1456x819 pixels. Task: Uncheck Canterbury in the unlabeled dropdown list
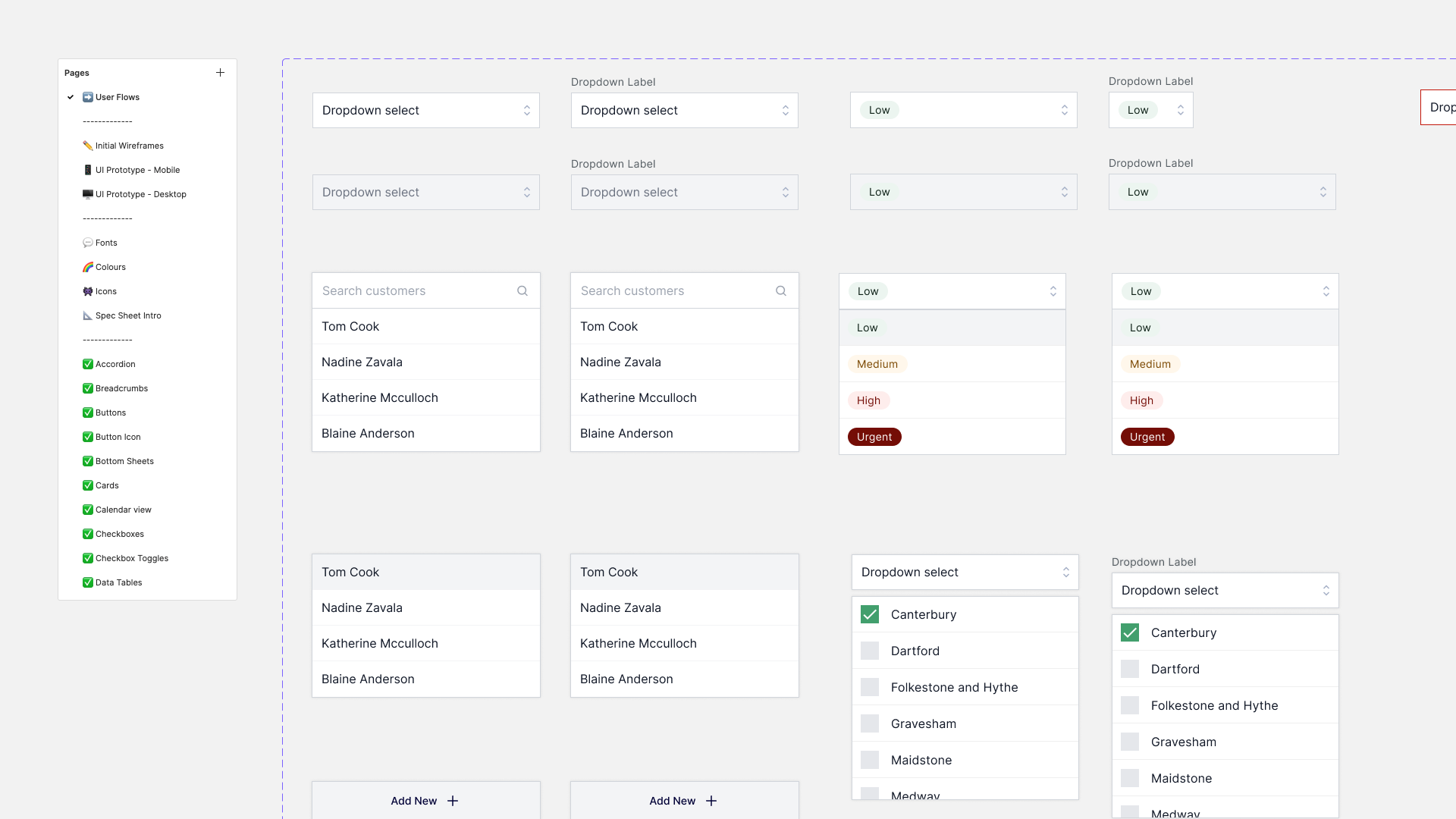click(870, 614)
